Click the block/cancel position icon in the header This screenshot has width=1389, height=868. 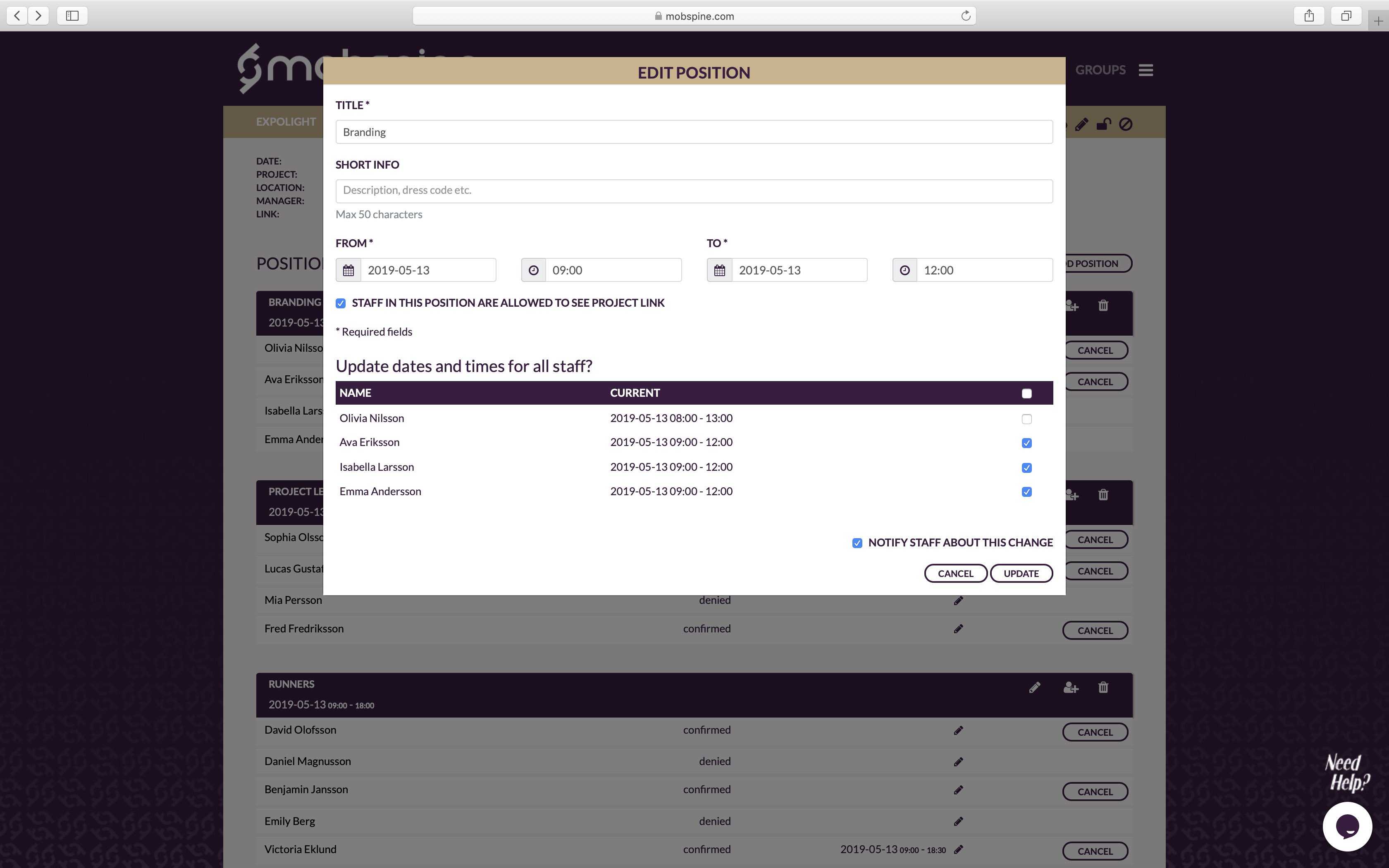[x=1126, y=124]
